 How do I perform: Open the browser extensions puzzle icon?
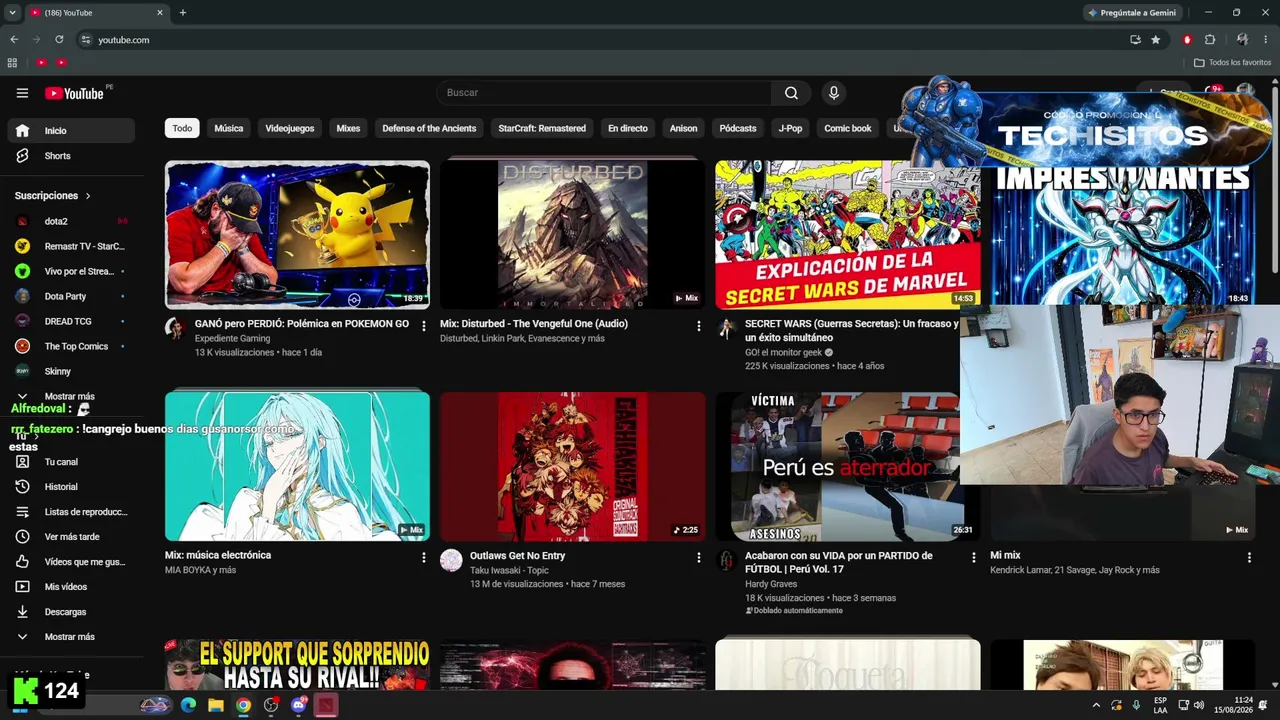coord(1210,40)
